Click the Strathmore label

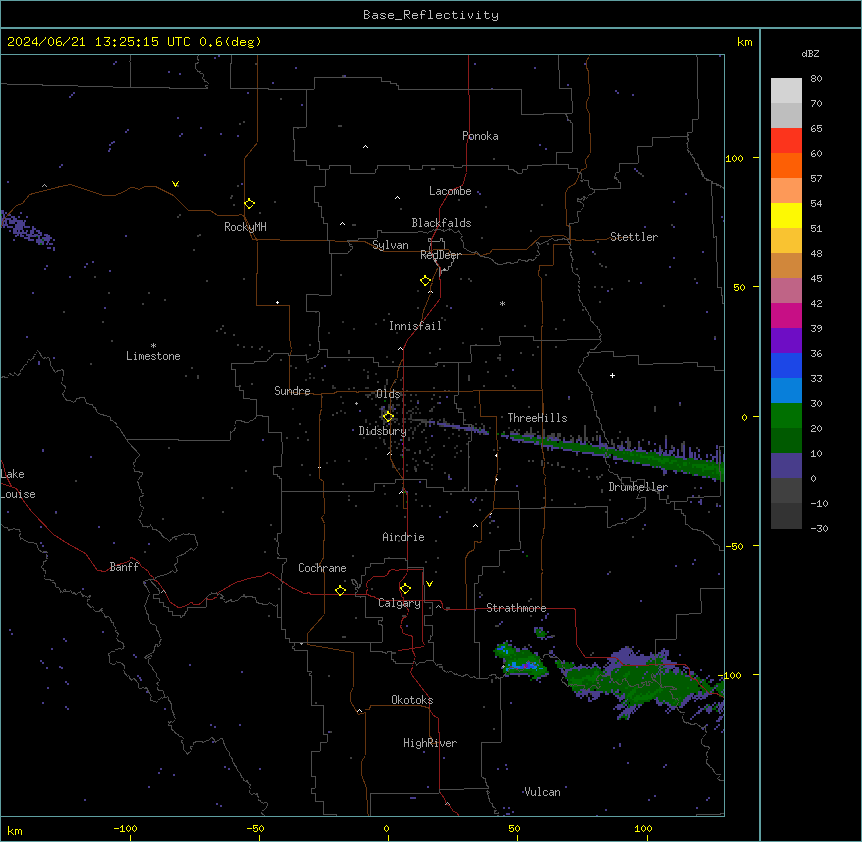click(516, 608)
